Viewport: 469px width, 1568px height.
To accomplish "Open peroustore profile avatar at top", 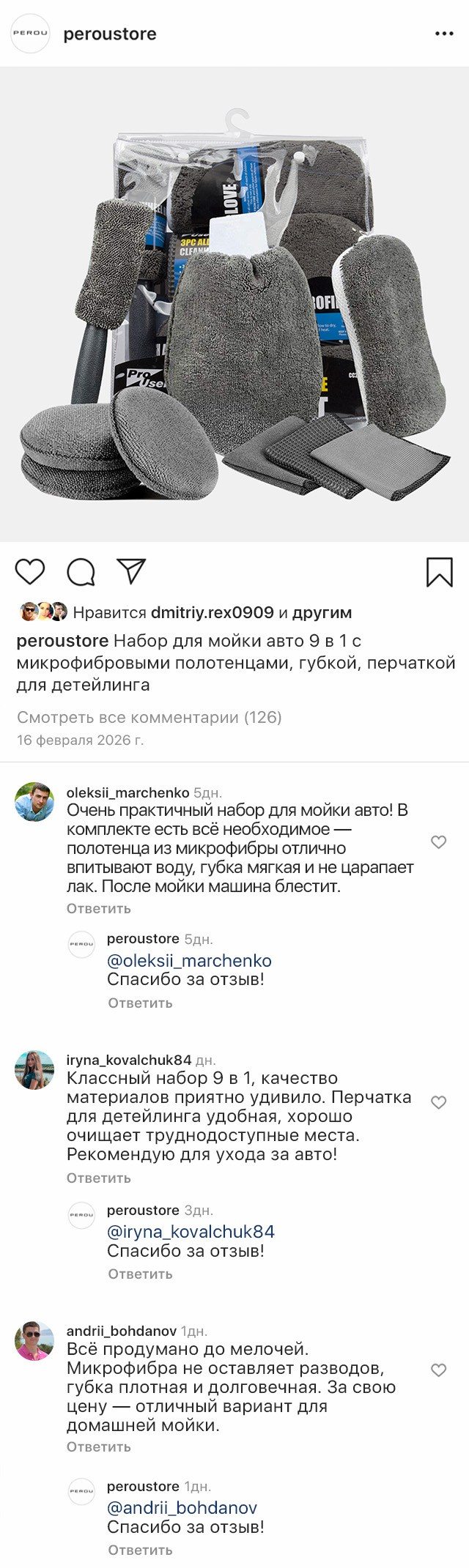I will coord(30,34).
